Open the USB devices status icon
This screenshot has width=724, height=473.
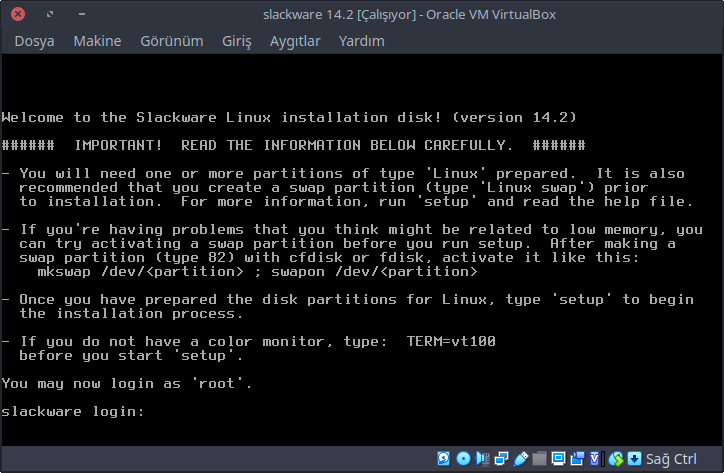click(x=520, y=459)
